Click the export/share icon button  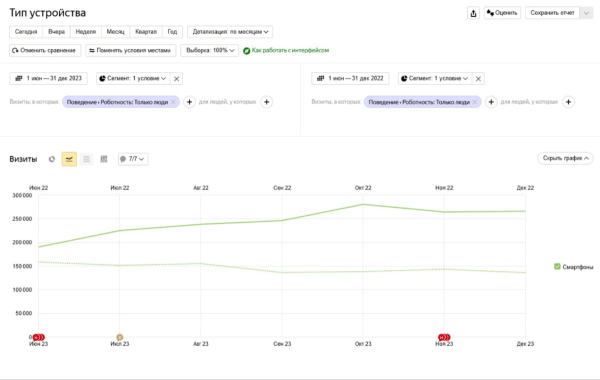(x=473, y=13)
